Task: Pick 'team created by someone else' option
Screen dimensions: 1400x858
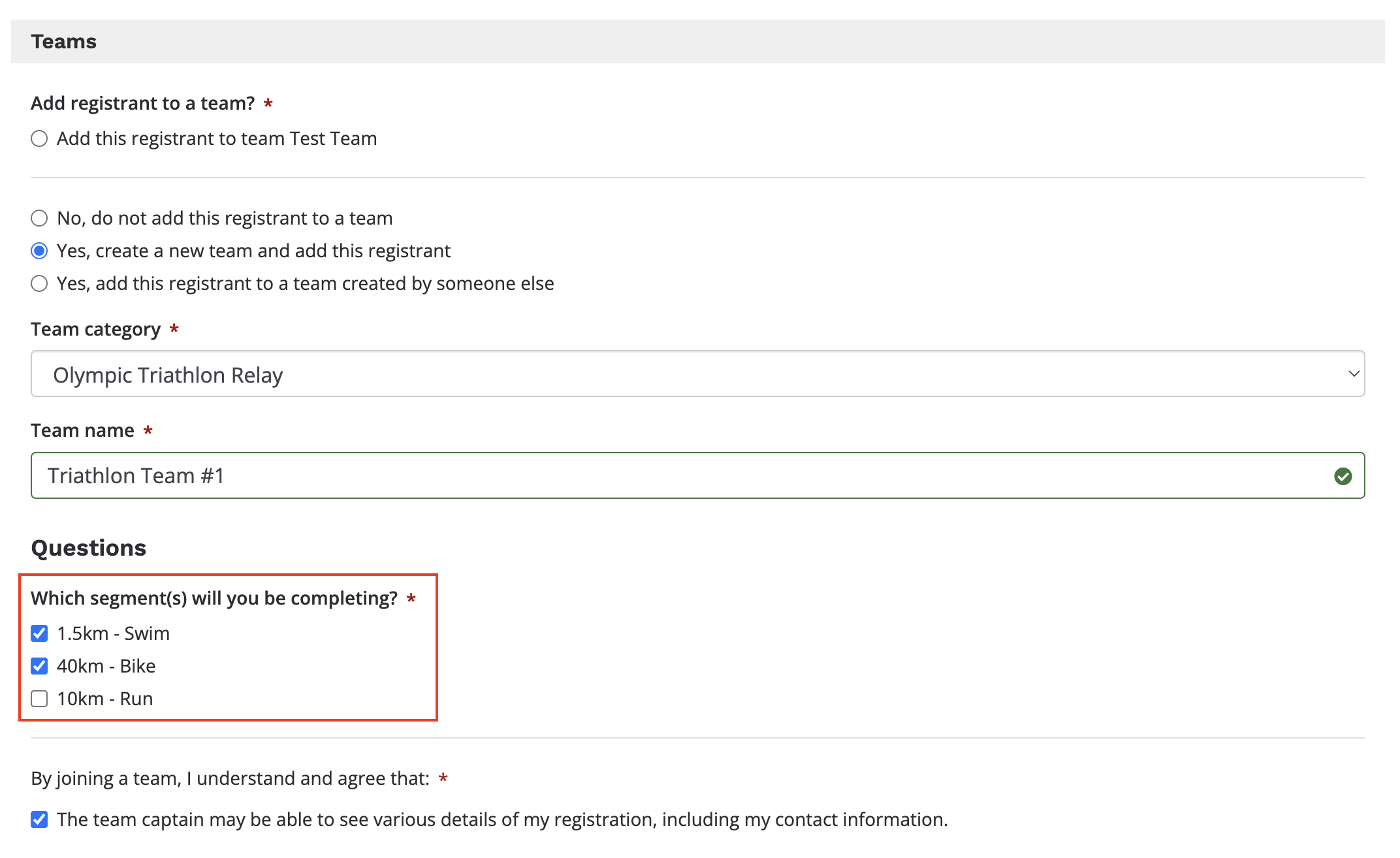Action: (39, 283)
